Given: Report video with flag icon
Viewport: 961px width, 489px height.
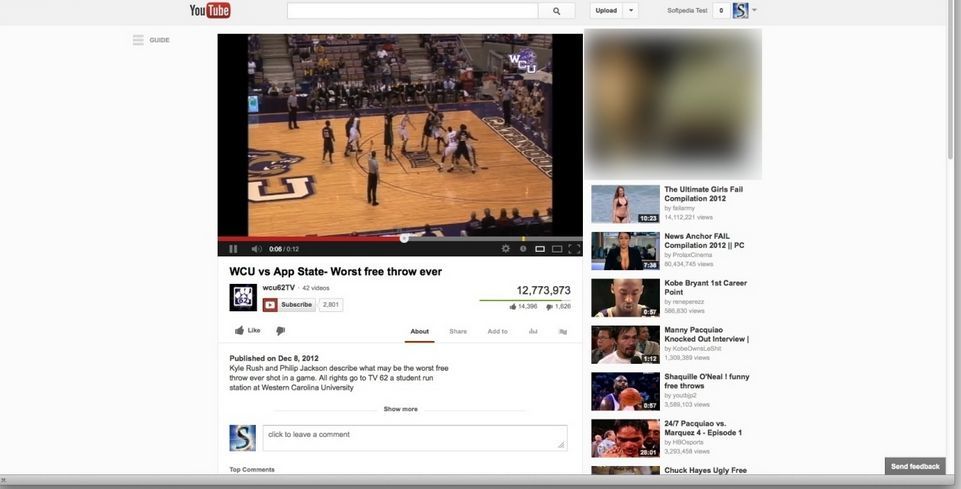Looking at the screenshot, I should [x=563, y=332].
